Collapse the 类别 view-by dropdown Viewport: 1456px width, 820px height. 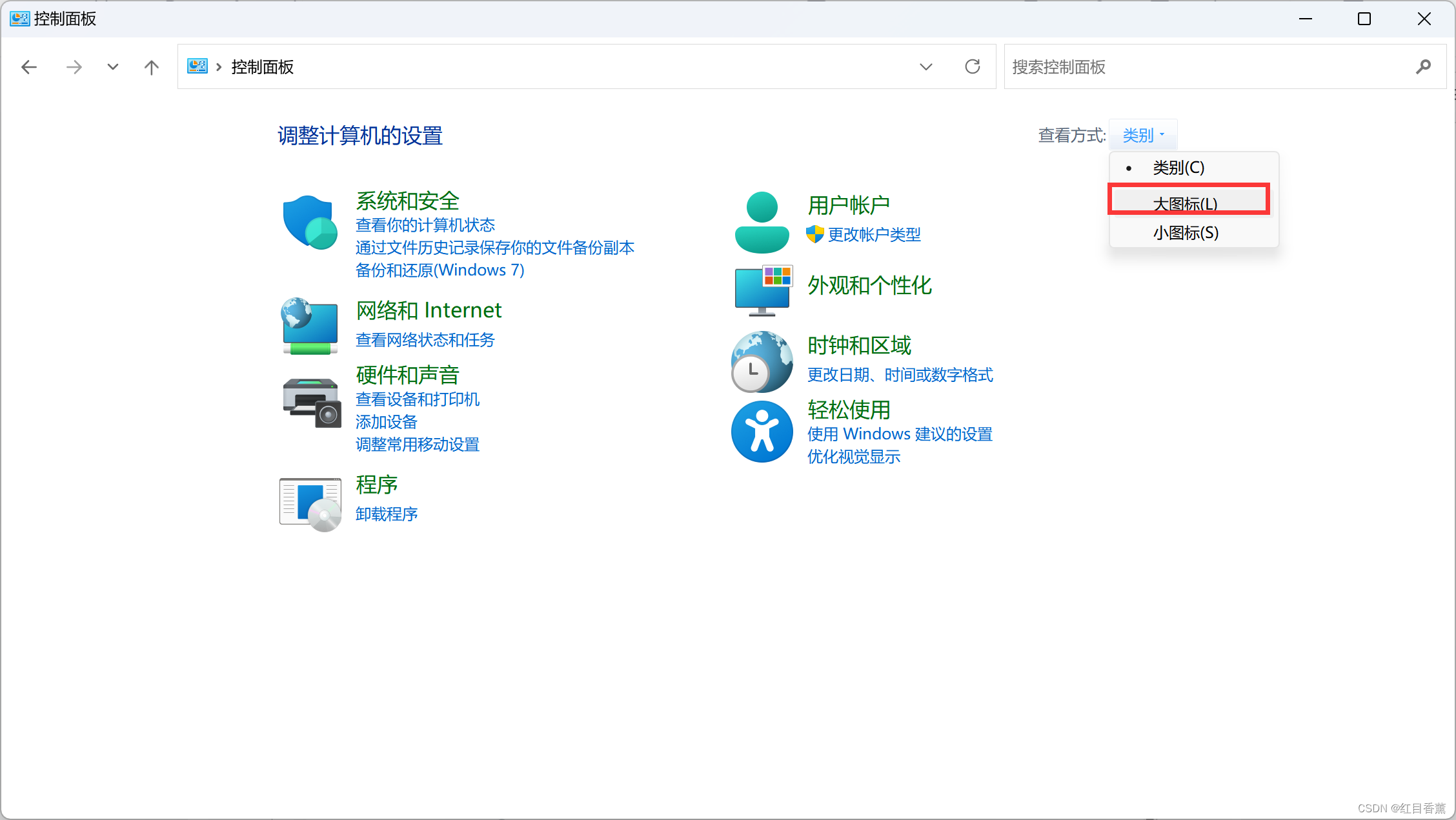1143,135
